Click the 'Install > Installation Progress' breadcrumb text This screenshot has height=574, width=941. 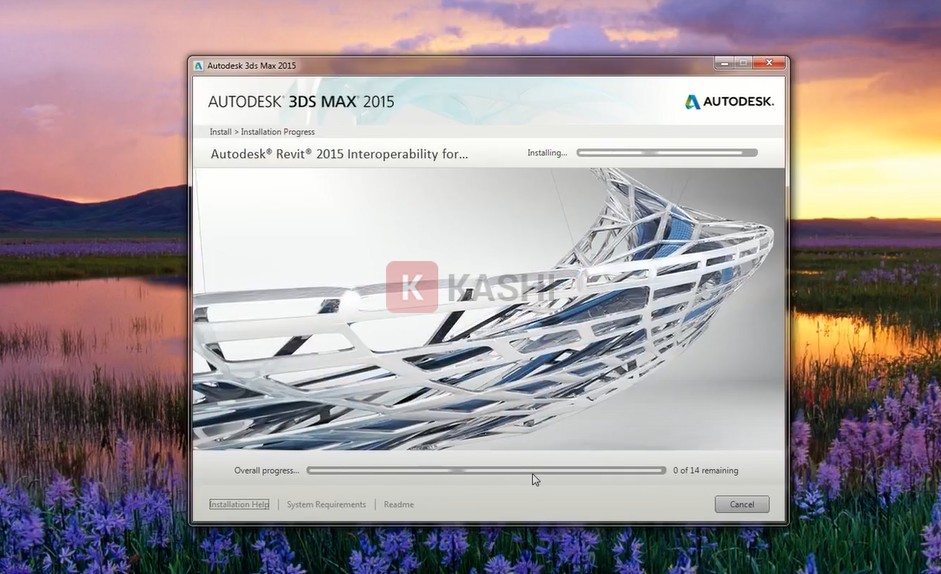(262, 131)
